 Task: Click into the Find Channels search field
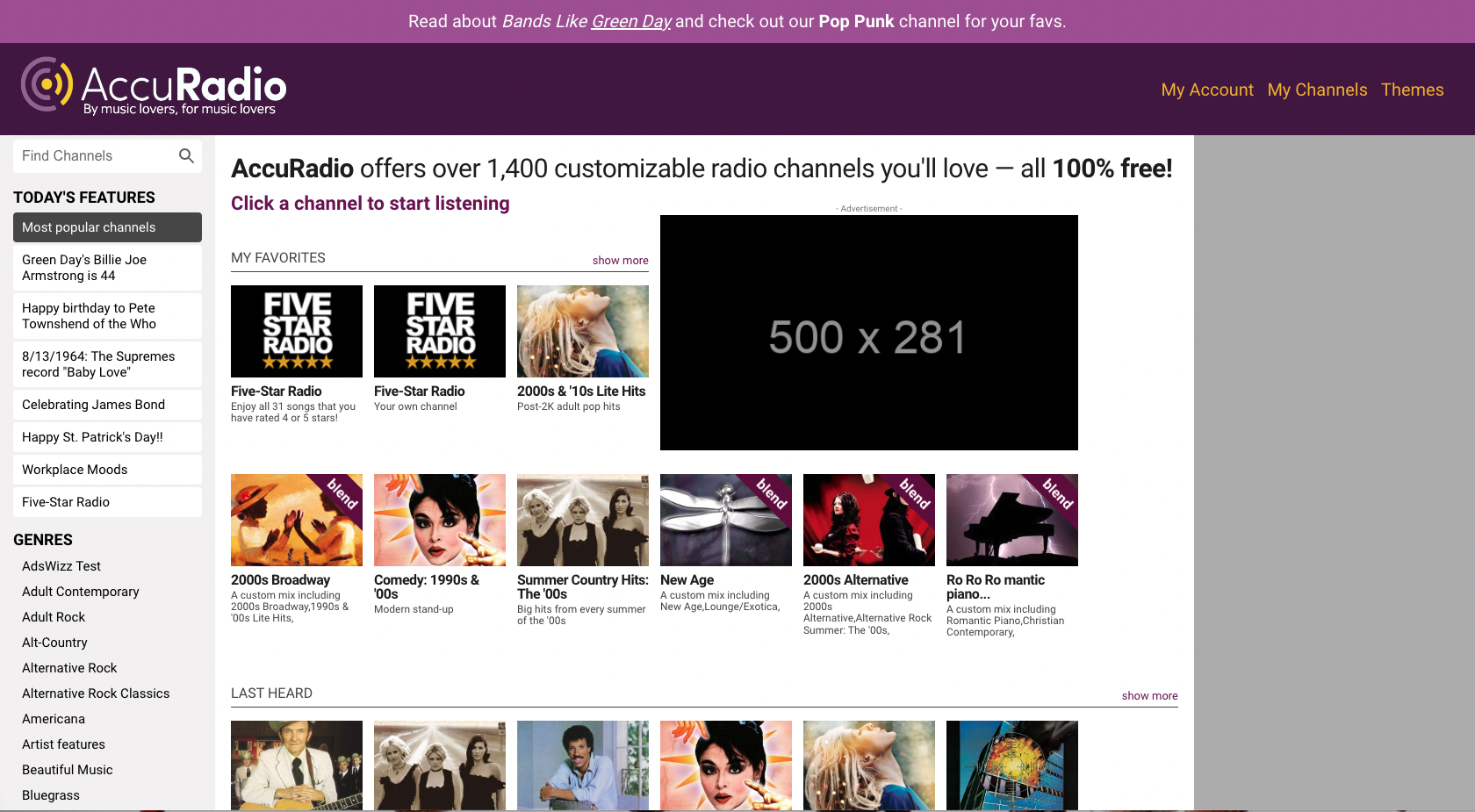(95, 156)
